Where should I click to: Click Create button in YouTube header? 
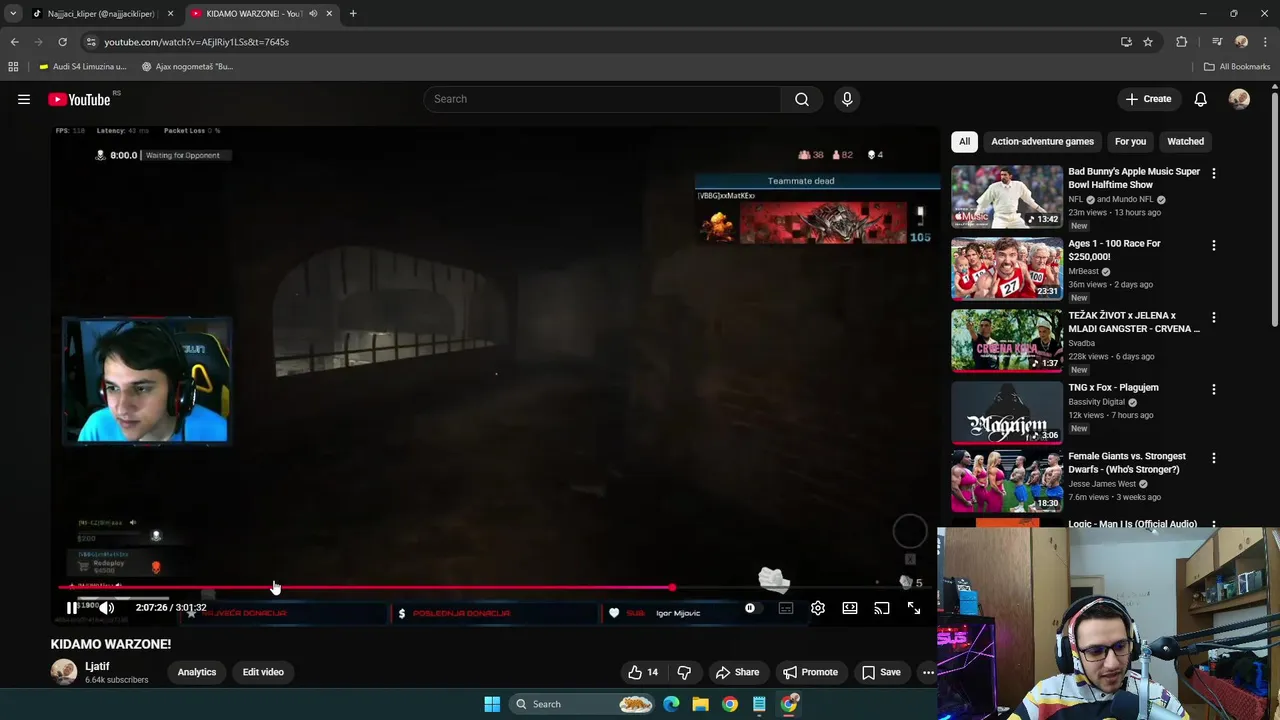tap(1148, 99)
